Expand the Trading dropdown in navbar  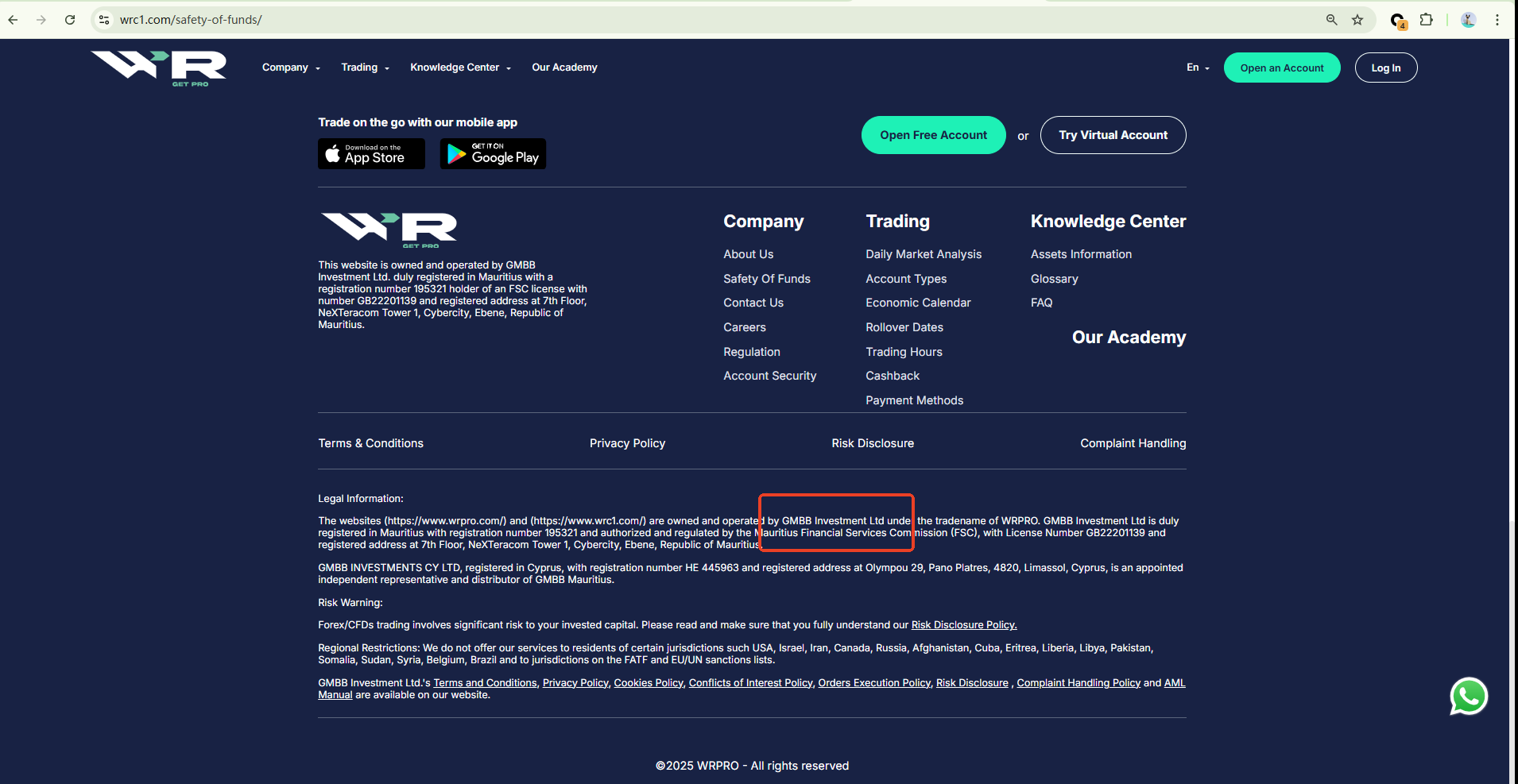click(365, 68)
